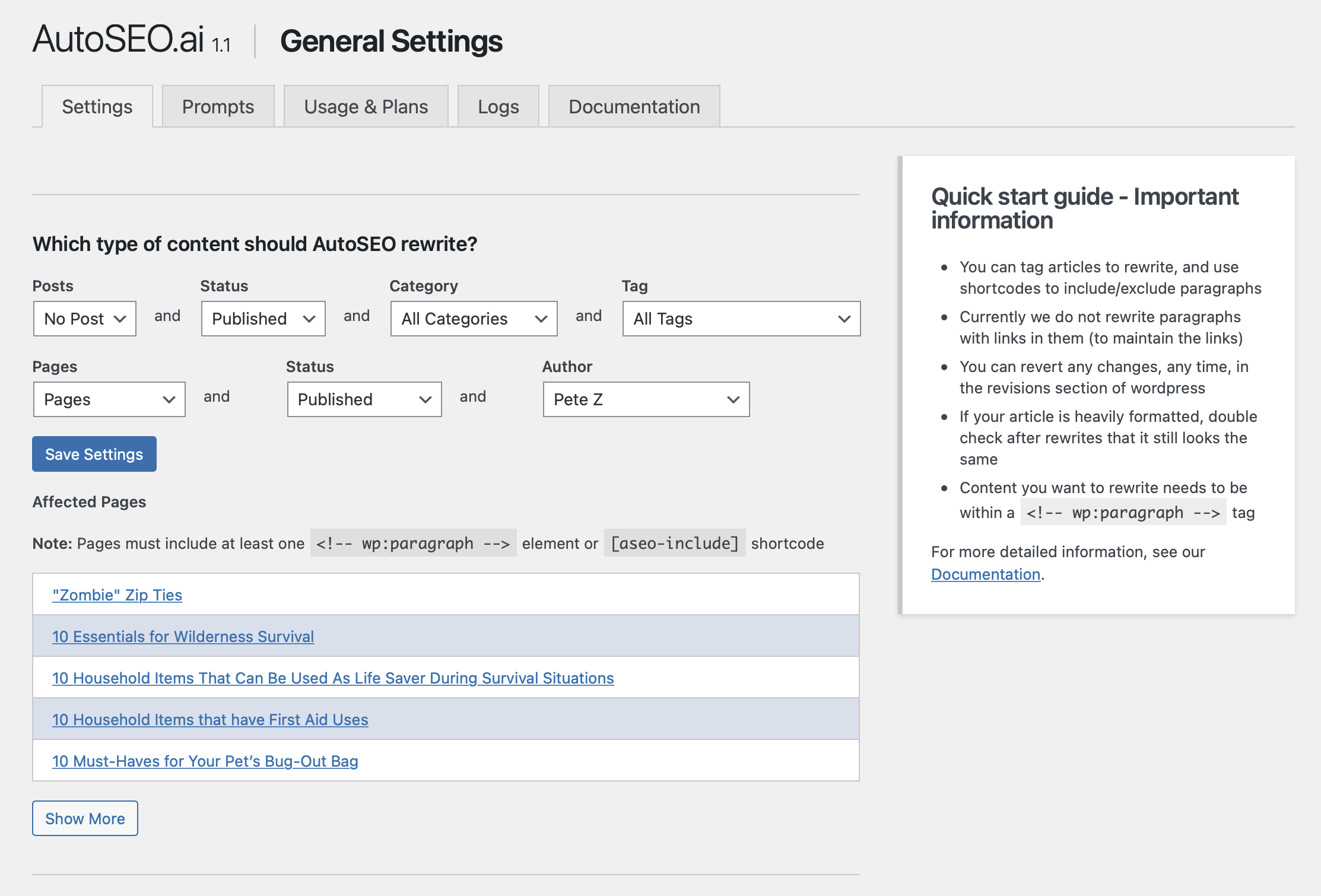The image size is (1321, 896).
Task: Open the Pet's Bug-Out Bag link
Action: pos(205,761)
